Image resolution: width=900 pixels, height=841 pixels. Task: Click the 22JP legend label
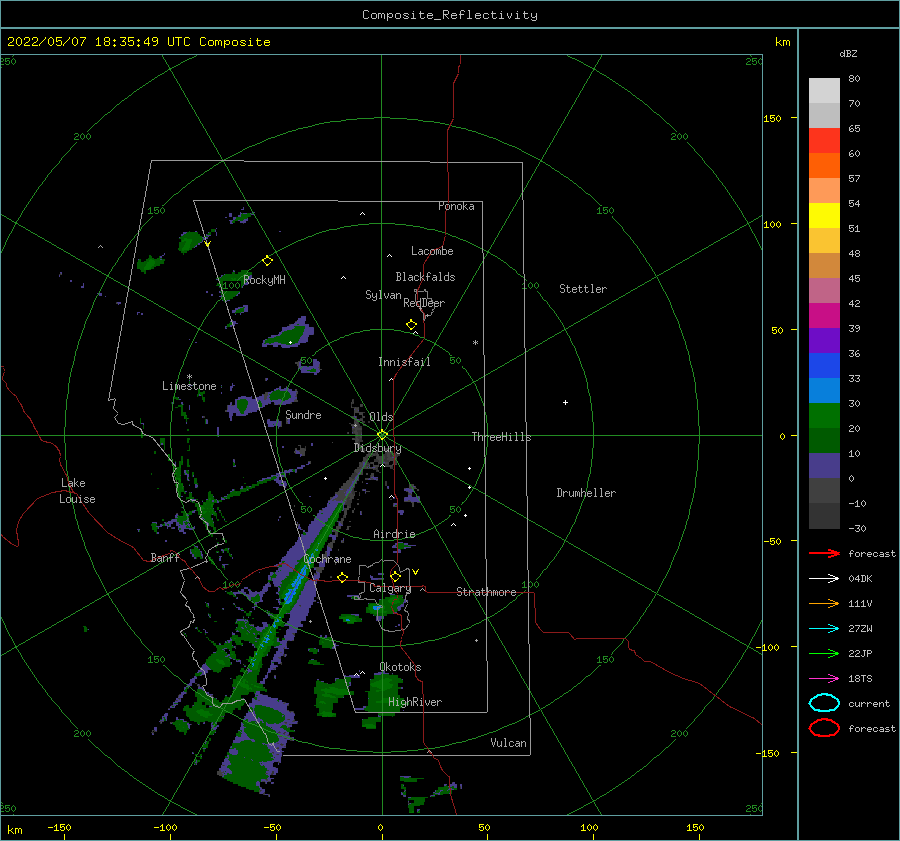tap(860, 653)
